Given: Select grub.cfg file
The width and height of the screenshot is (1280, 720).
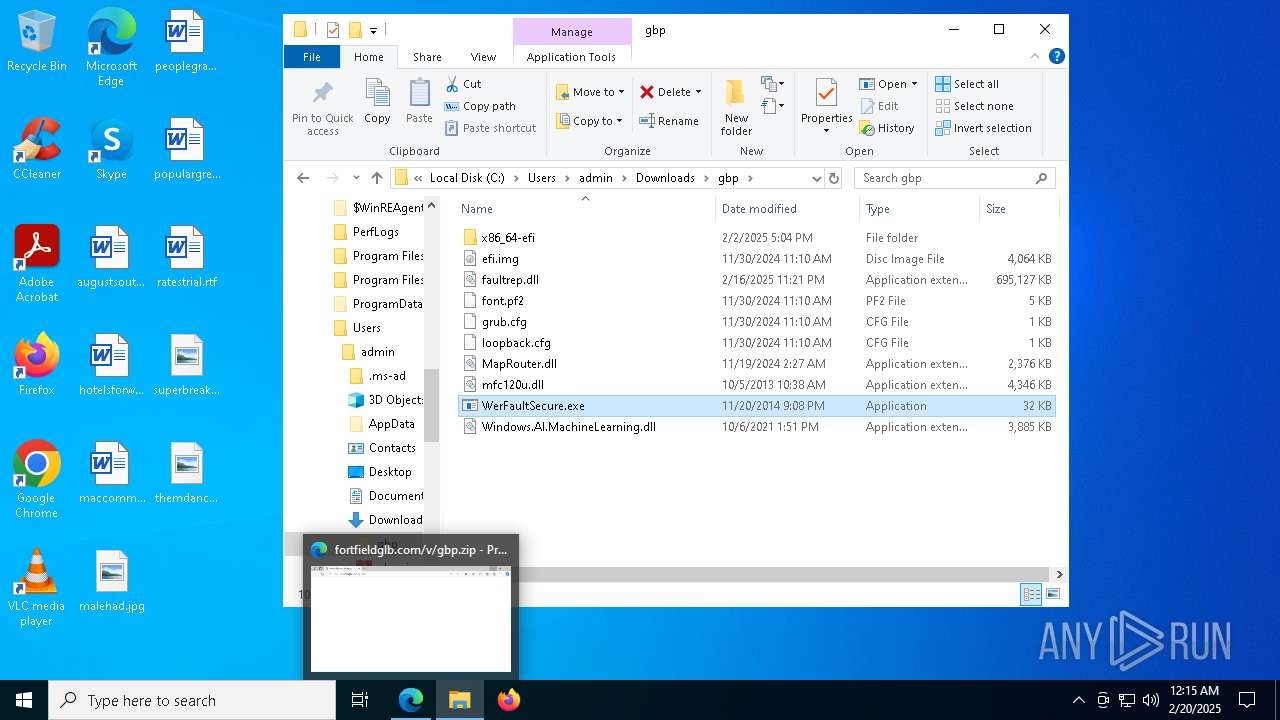Looking at the screenshot, I should [x=504, y=322].
